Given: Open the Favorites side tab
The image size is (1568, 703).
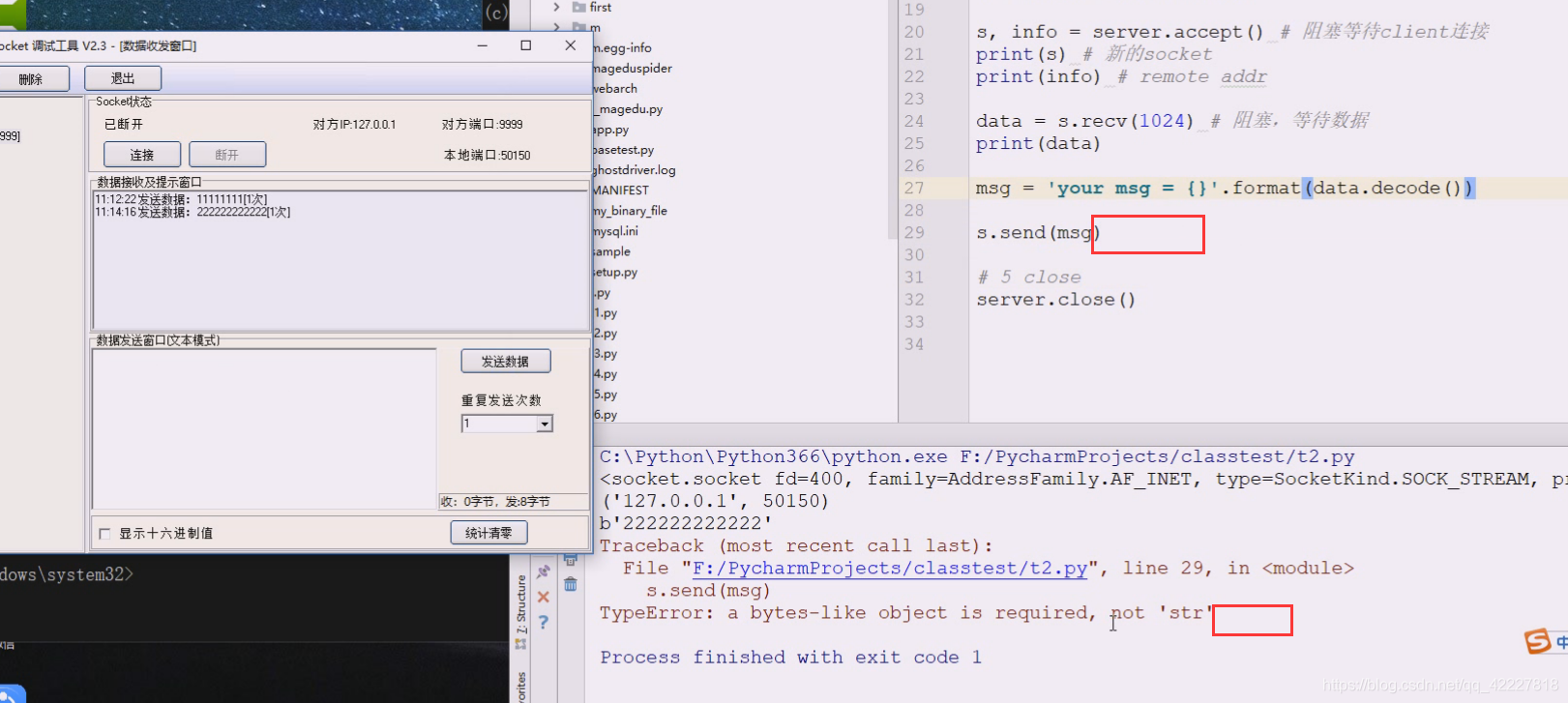Looking at the screenshot, I should 521,687.
